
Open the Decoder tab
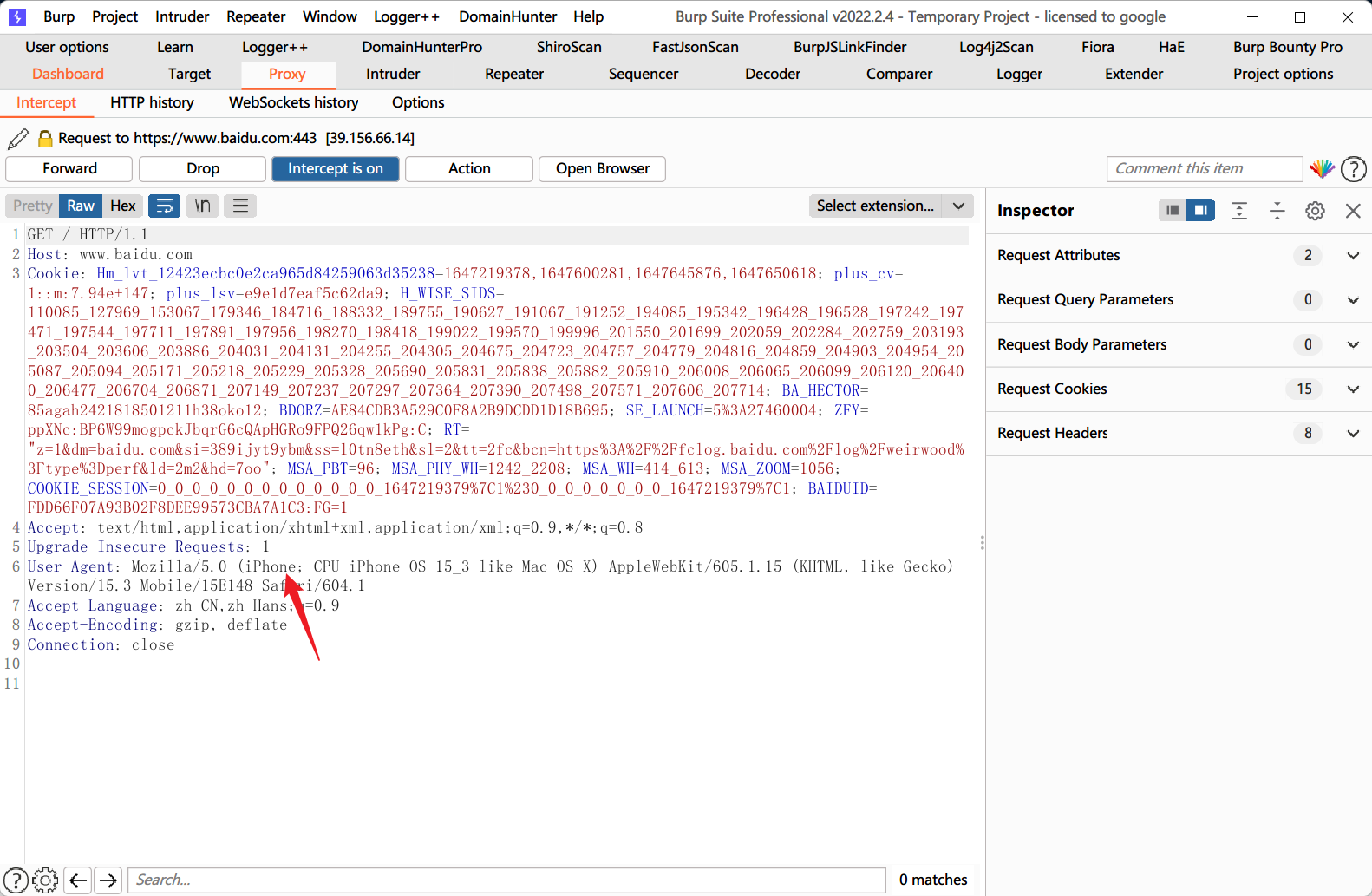(x=773, y=74)
